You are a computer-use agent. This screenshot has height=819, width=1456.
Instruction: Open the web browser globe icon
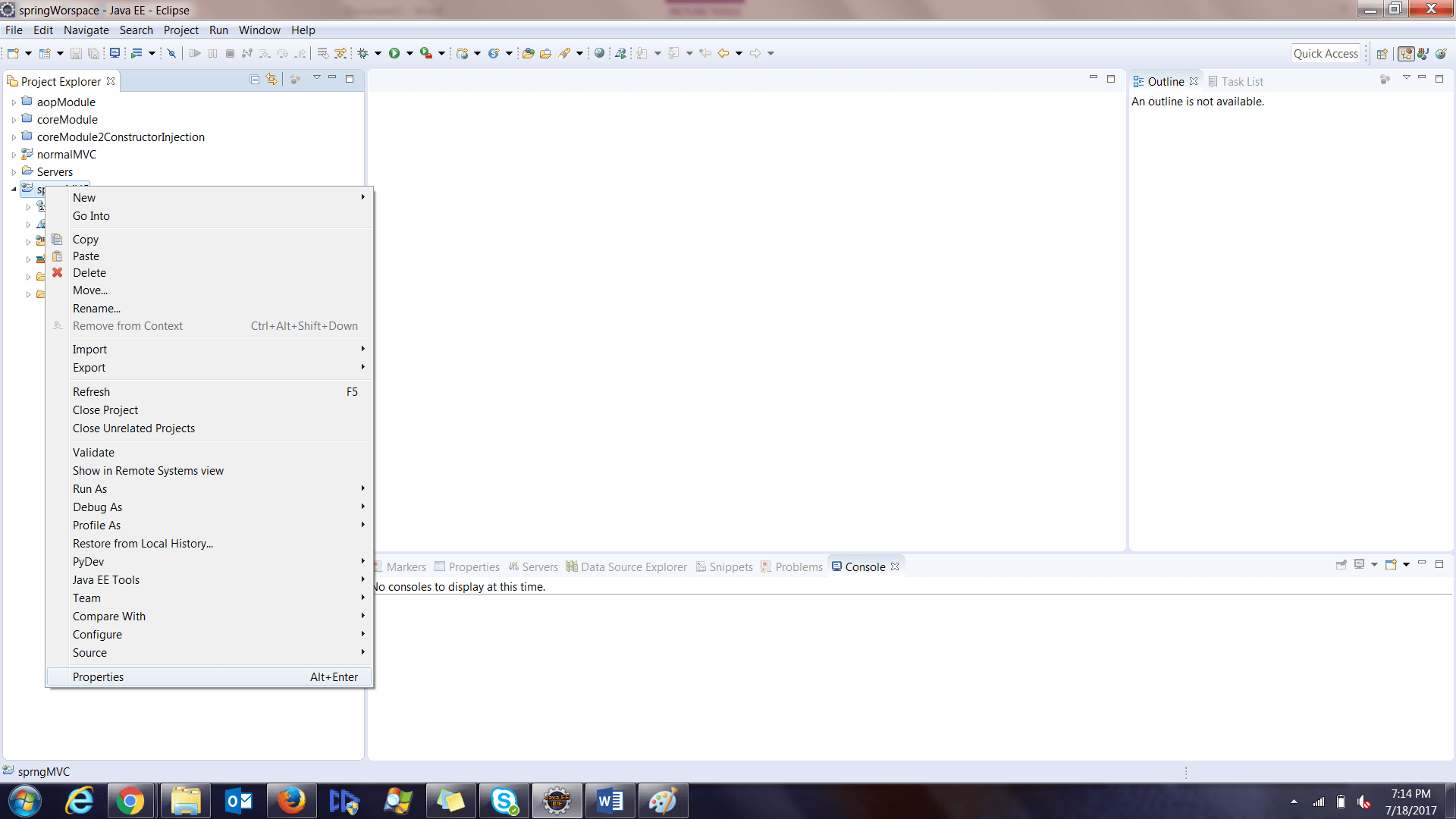coord(599,53)
